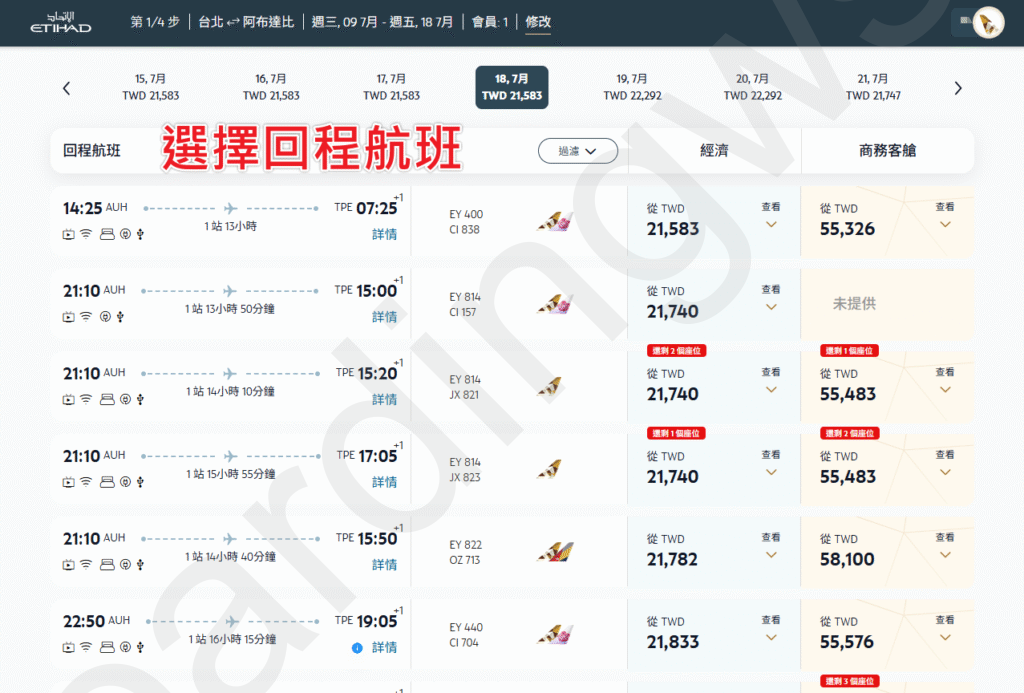Click airline logo on JX 823 row

[x=550, y=469]
